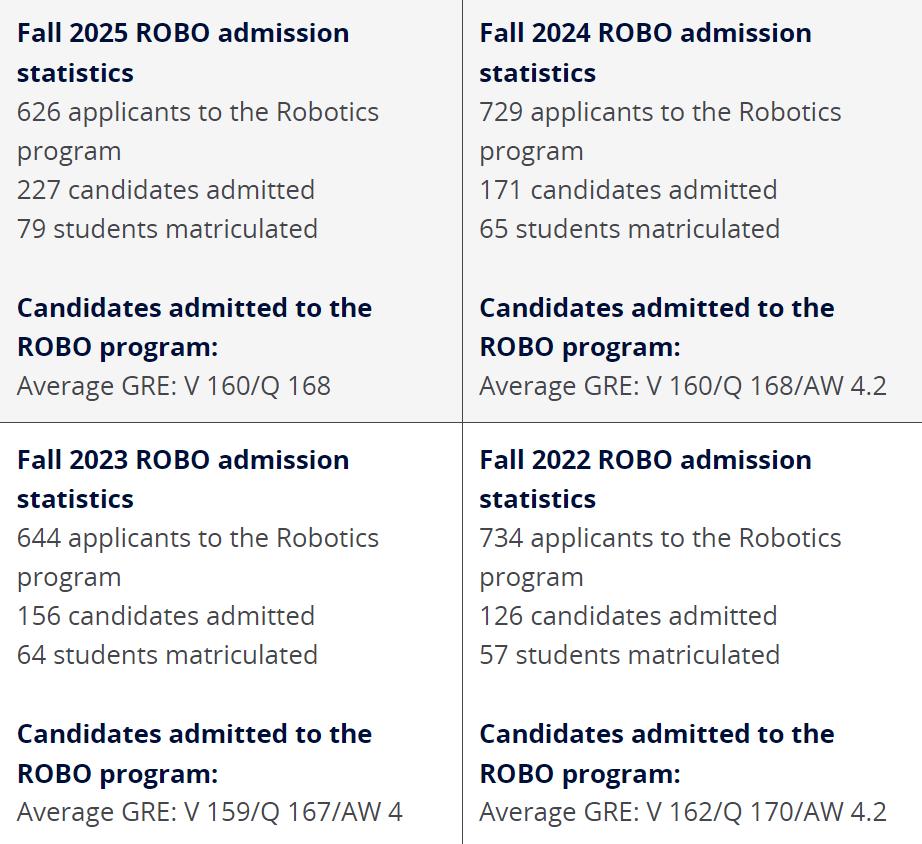
Task: Click the Average GRE V 162/Q 170/AW 4.2 line
Action: (x=683, y=812)
